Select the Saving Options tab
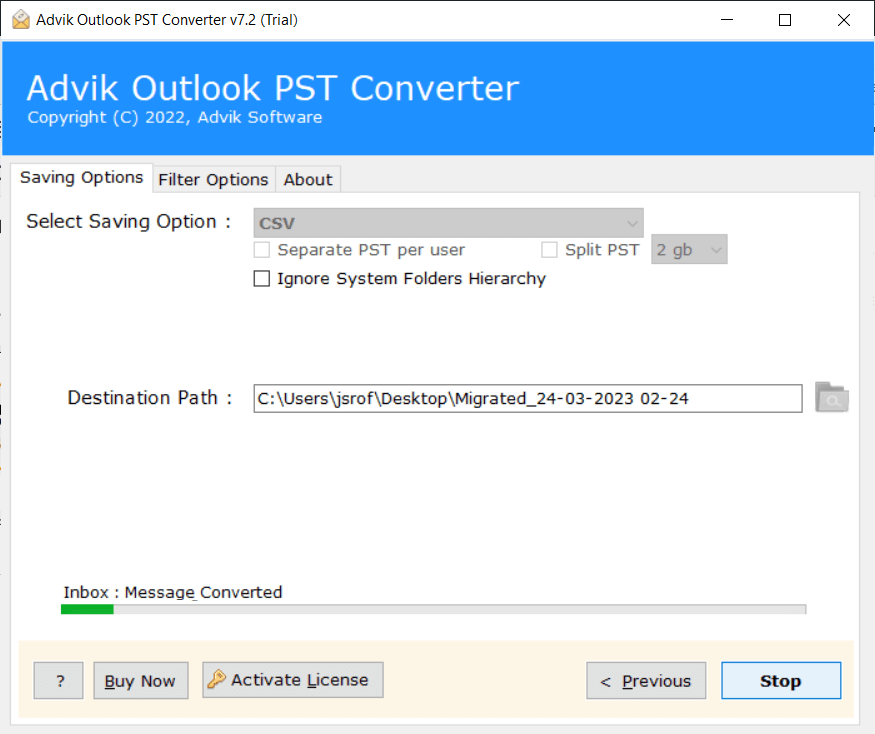Screen dimensions: 875x734 point(81,177)
